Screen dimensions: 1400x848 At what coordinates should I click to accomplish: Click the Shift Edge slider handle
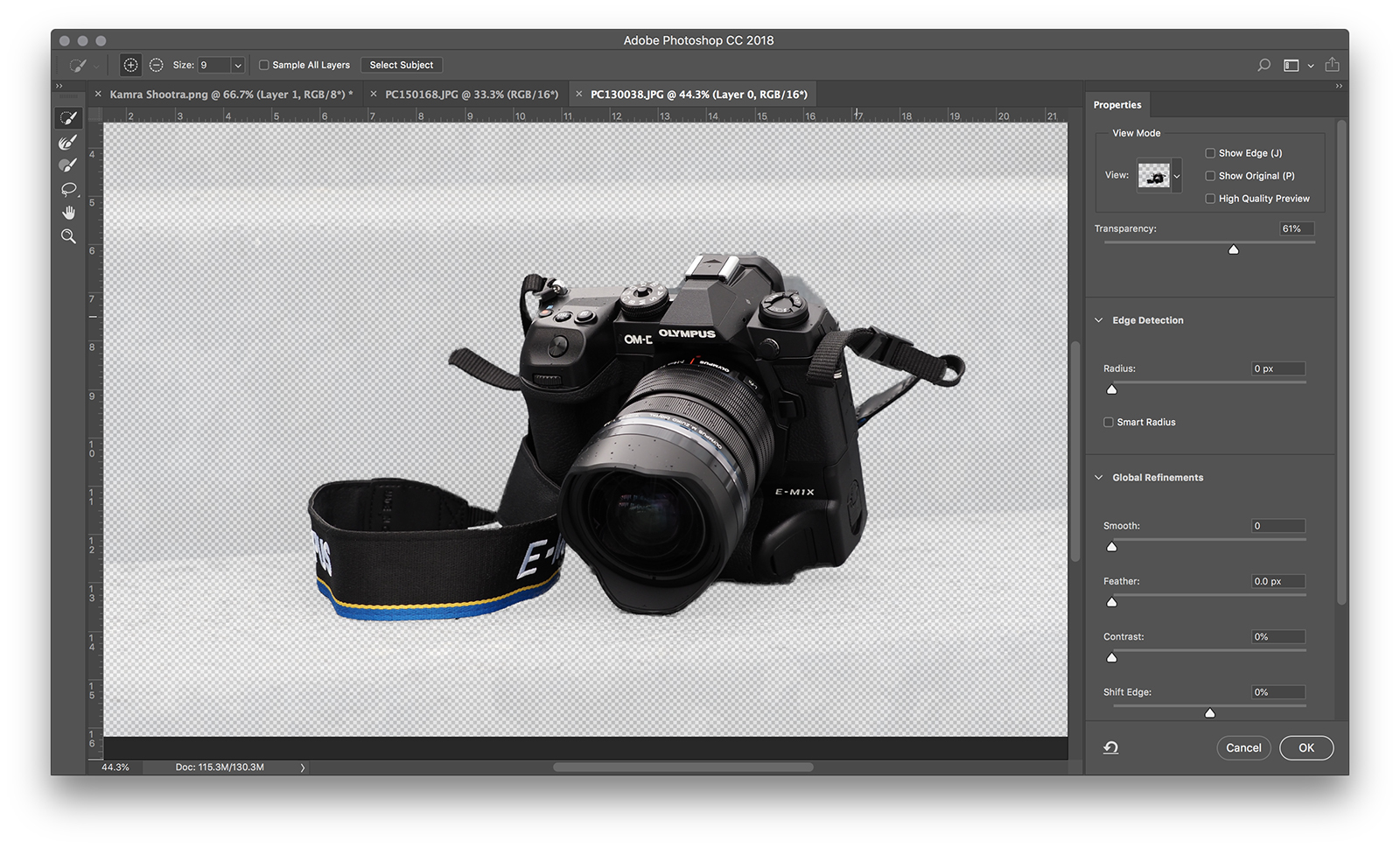click(1210, 713)
